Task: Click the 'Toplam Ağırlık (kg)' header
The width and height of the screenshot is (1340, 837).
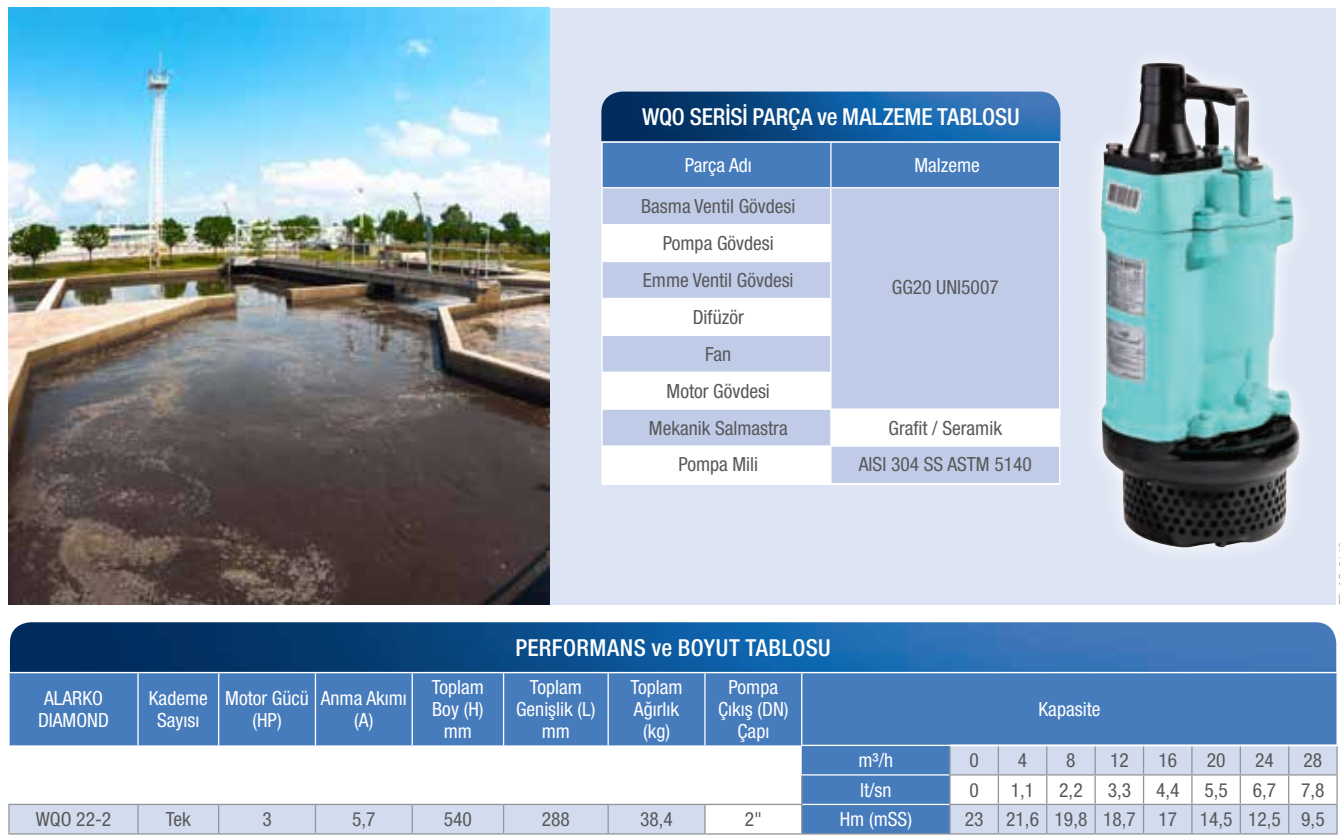Action: tap(657, 709)
